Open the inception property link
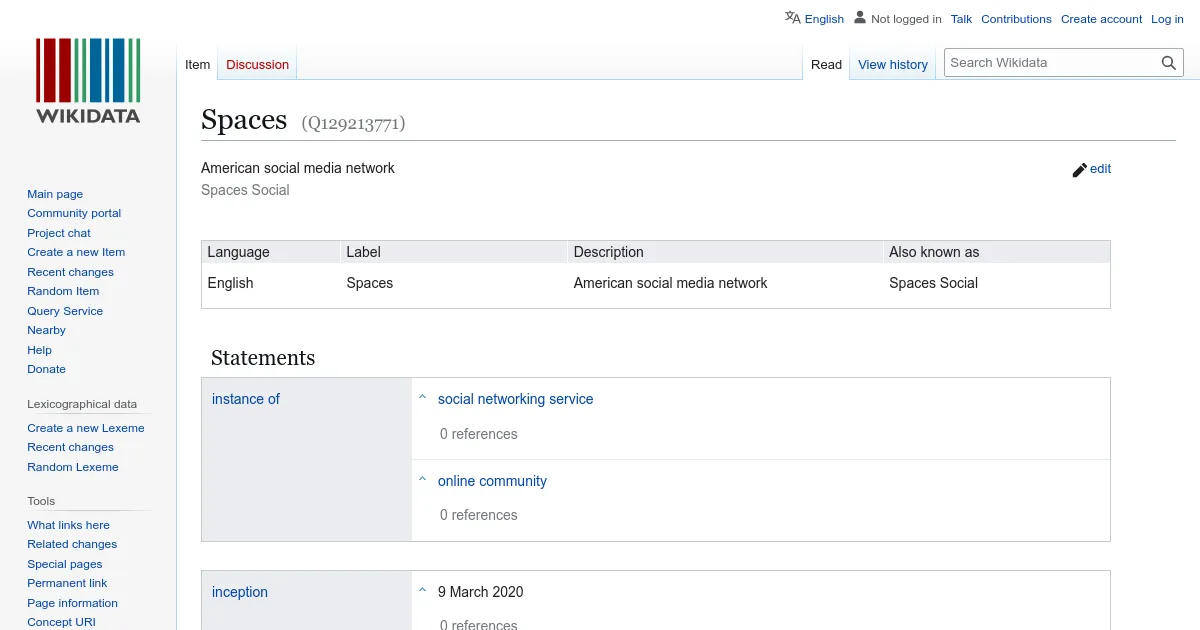Viewport: 1200px width, 630px height. (x=240, y=592)
